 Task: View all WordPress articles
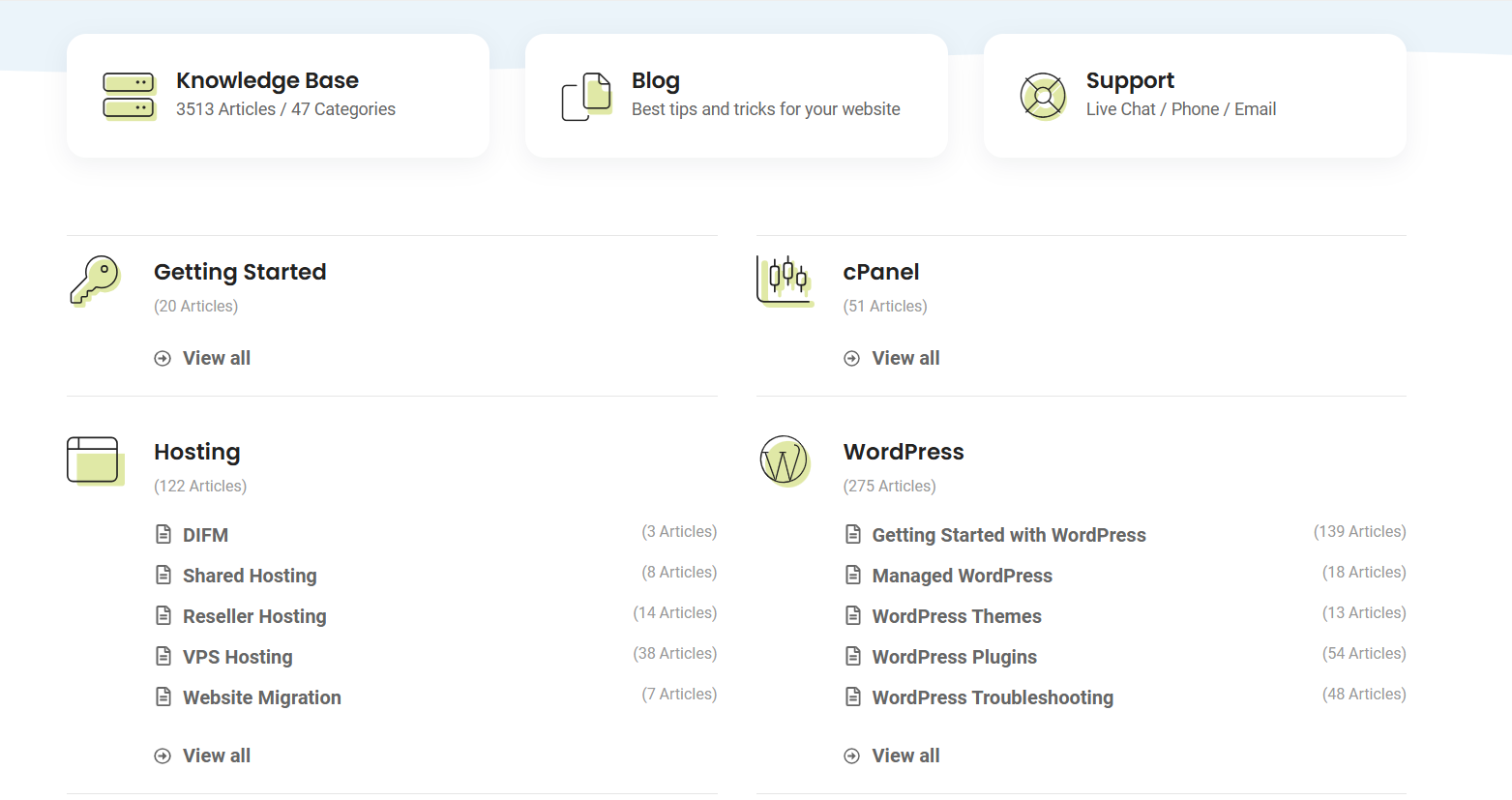point(906,756)
